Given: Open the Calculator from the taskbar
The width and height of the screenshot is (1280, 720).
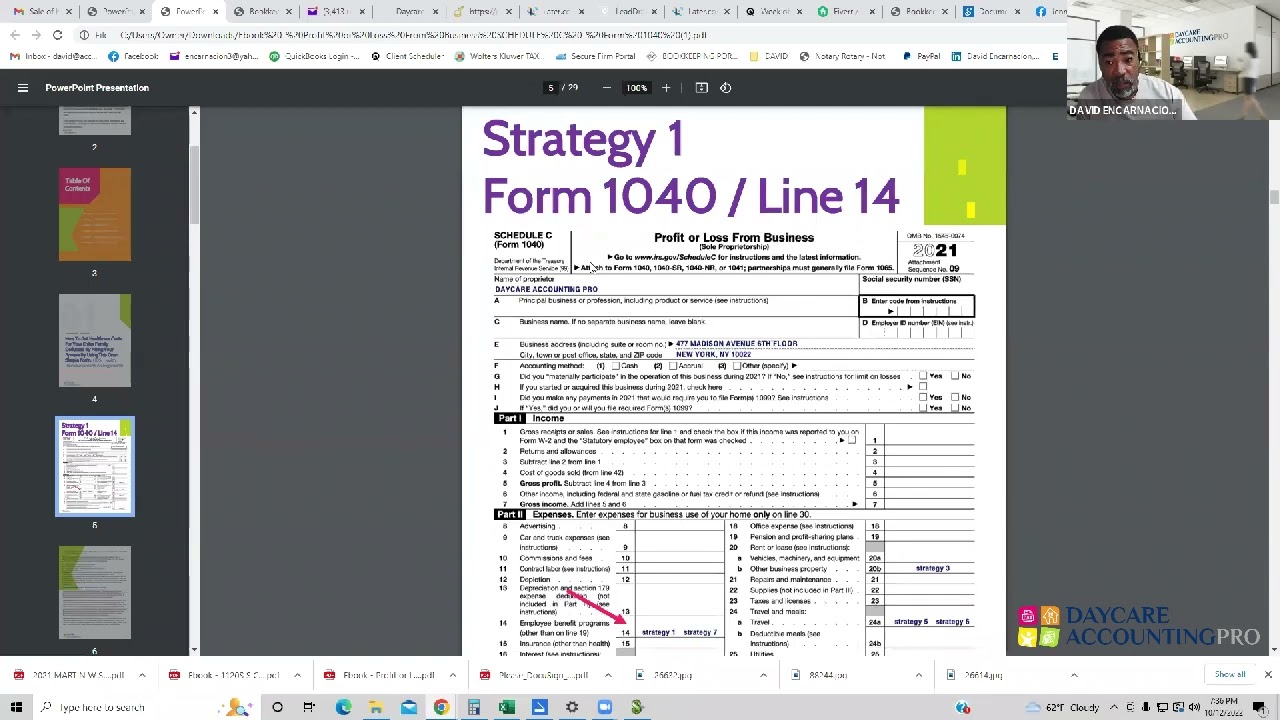Looking at the screenshot, I should [x=474, y=707].
